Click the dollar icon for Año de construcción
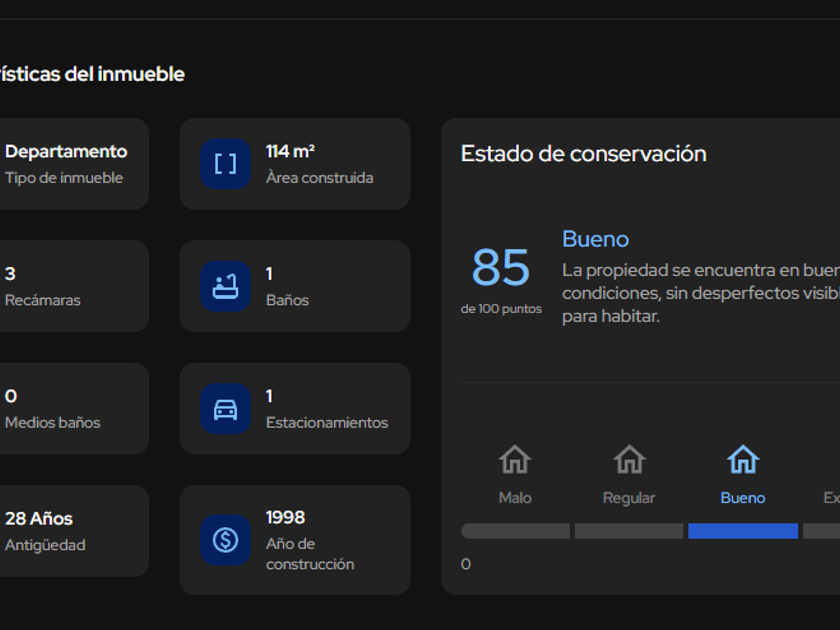The width and height of the screenshot is (840, 630). [226, 540]
